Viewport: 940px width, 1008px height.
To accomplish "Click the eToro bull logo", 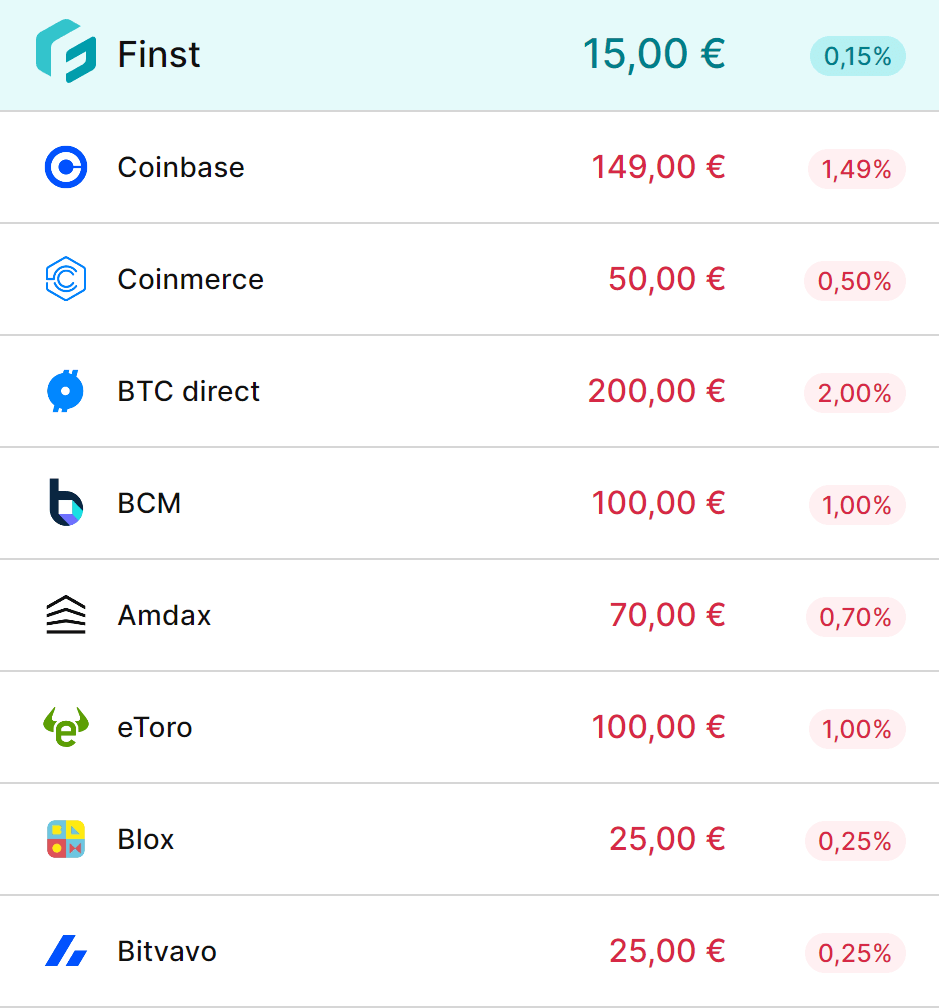I will click(x=66, y=727).
